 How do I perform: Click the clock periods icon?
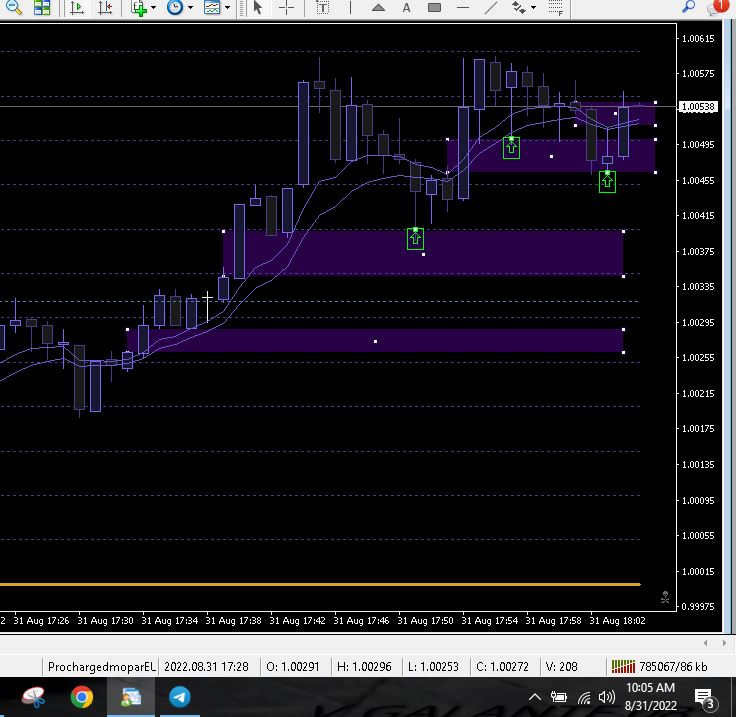tap(175, 8)
